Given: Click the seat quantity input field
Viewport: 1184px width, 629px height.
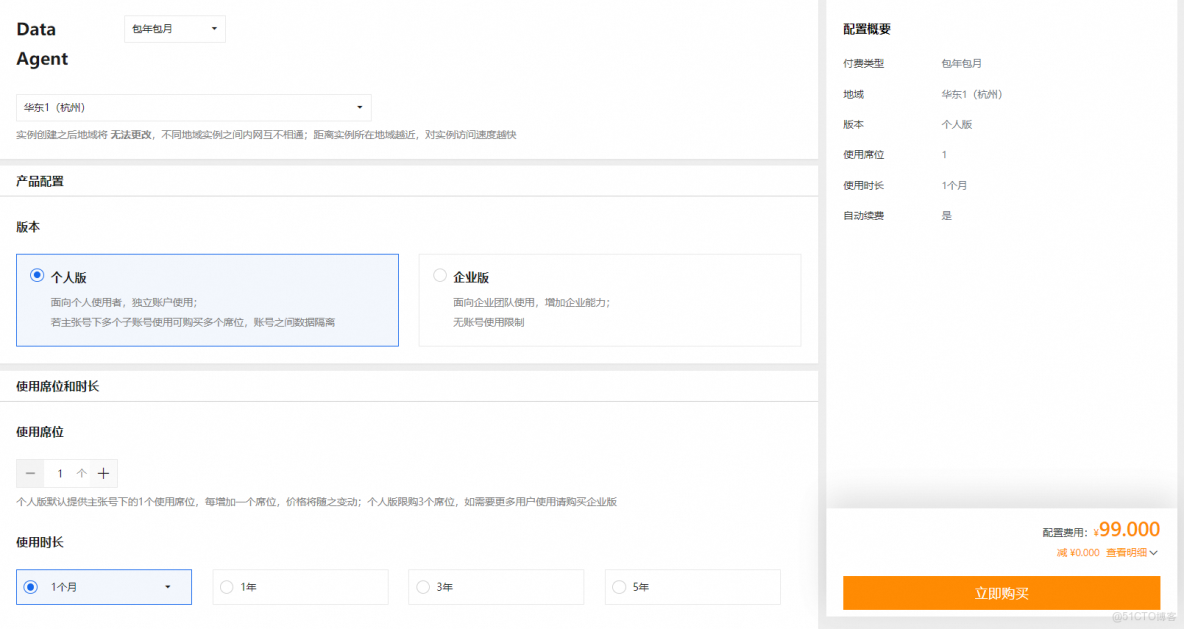Looking at the screenshot, I should [62, 472].
